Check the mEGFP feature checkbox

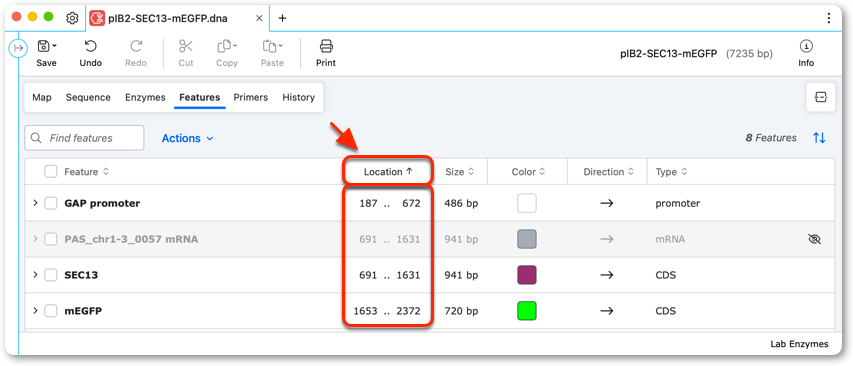pos(51,311)
